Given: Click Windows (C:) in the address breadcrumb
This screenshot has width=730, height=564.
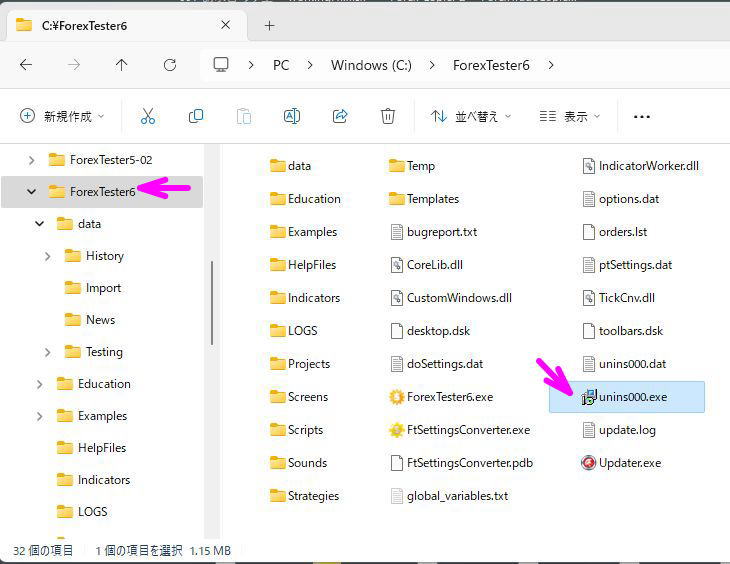Looking at the screenshot, I should click(x=371, y=65).
